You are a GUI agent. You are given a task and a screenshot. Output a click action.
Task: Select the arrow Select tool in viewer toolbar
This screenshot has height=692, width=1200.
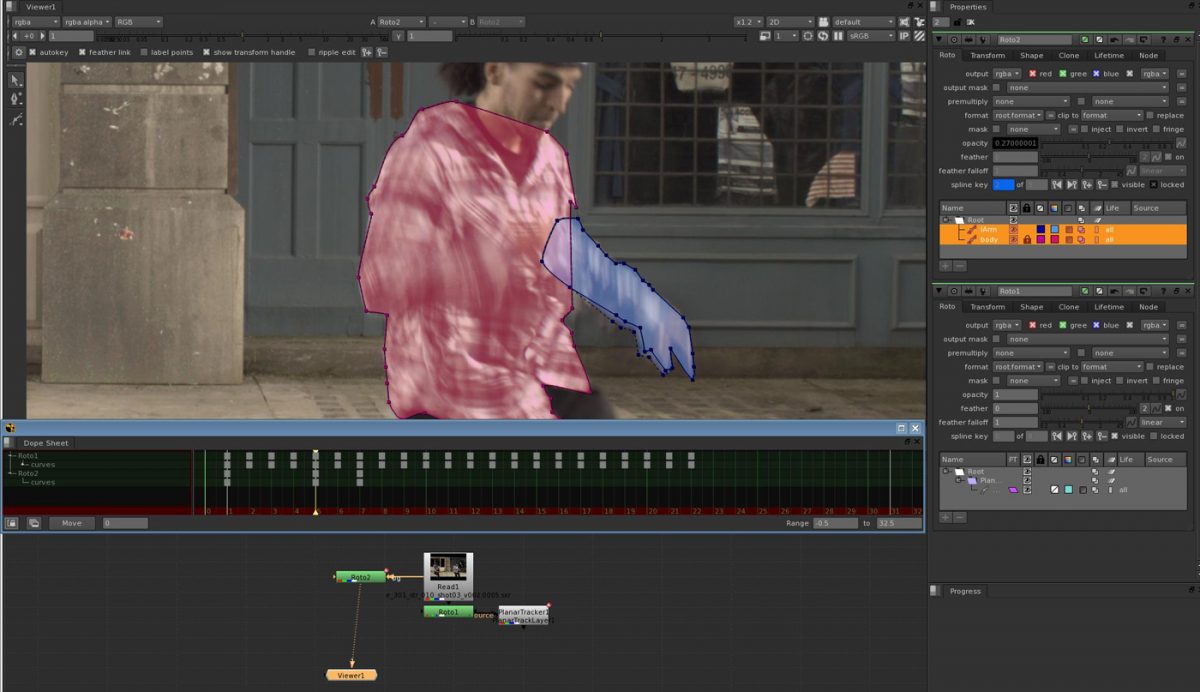point(16,80)
